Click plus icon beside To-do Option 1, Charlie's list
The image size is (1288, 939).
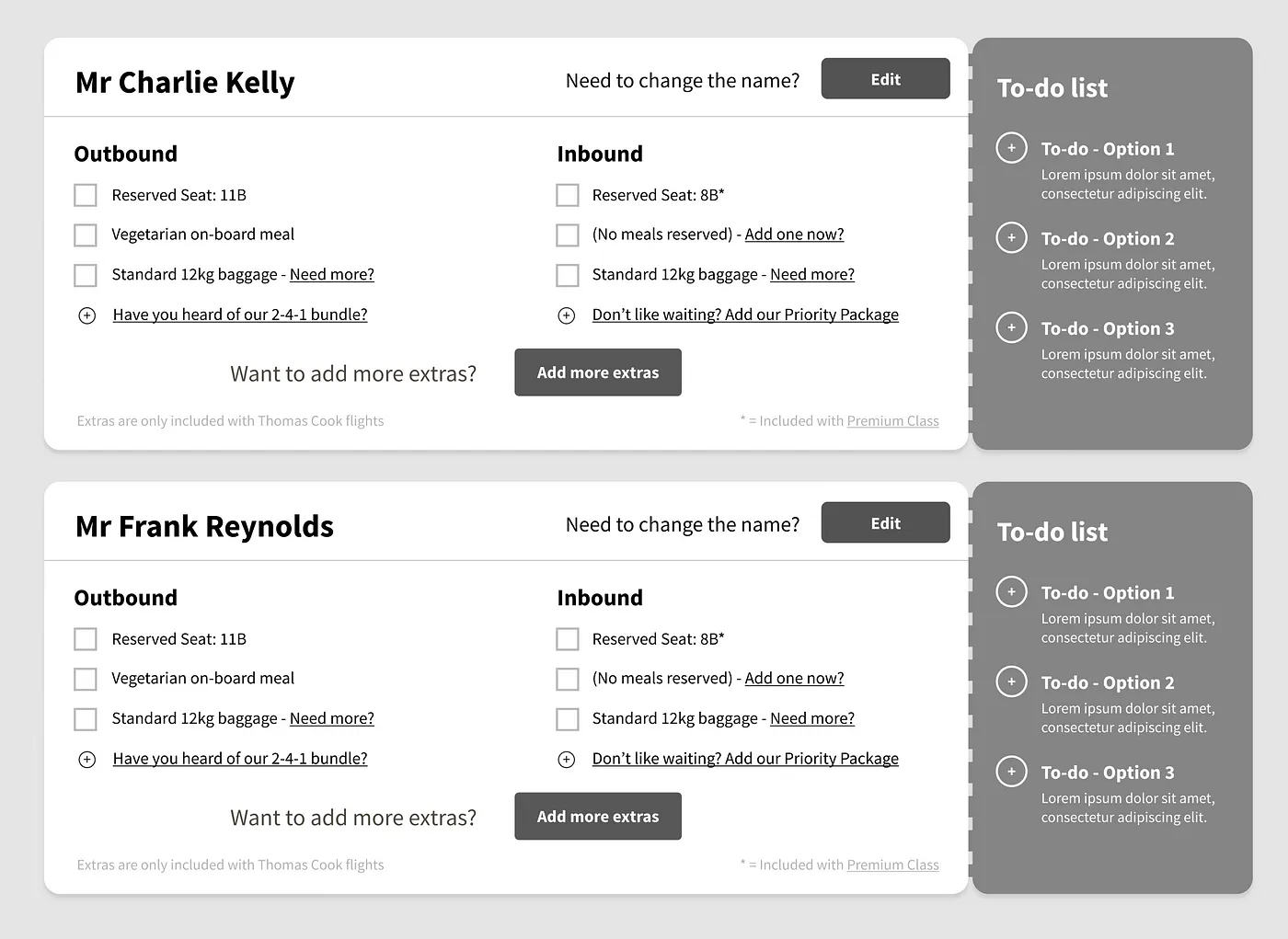pos(1011,147)
